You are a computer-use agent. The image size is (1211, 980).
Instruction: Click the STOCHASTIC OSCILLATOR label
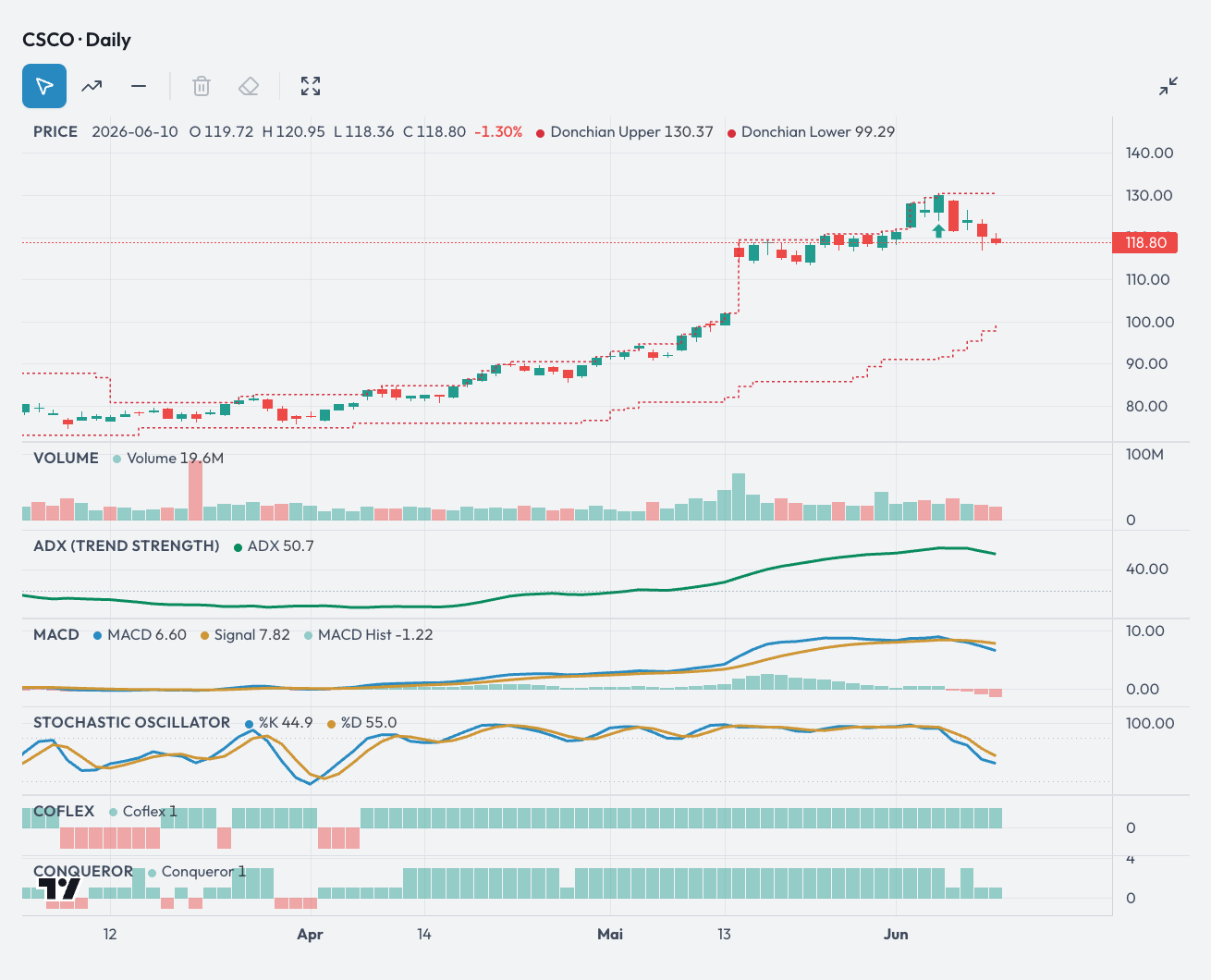pos(131,722)
